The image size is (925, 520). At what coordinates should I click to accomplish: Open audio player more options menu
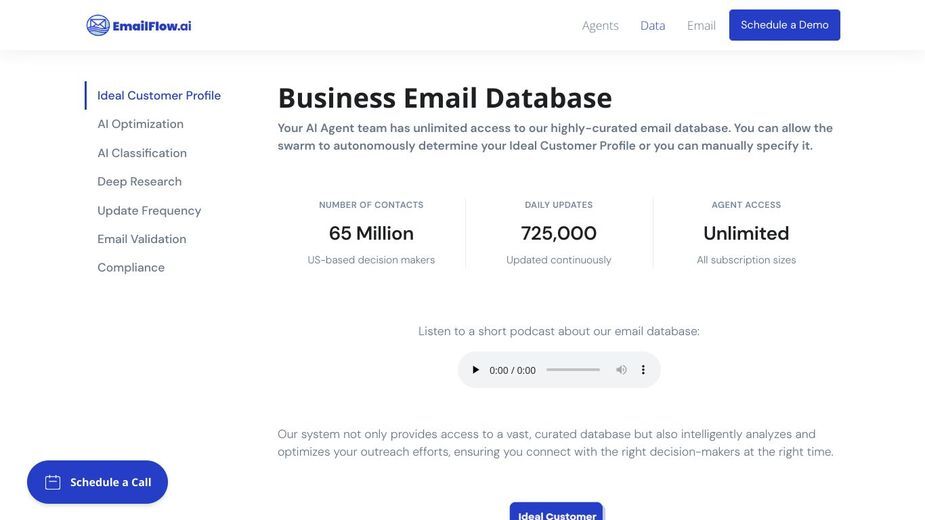coord(643,370)
